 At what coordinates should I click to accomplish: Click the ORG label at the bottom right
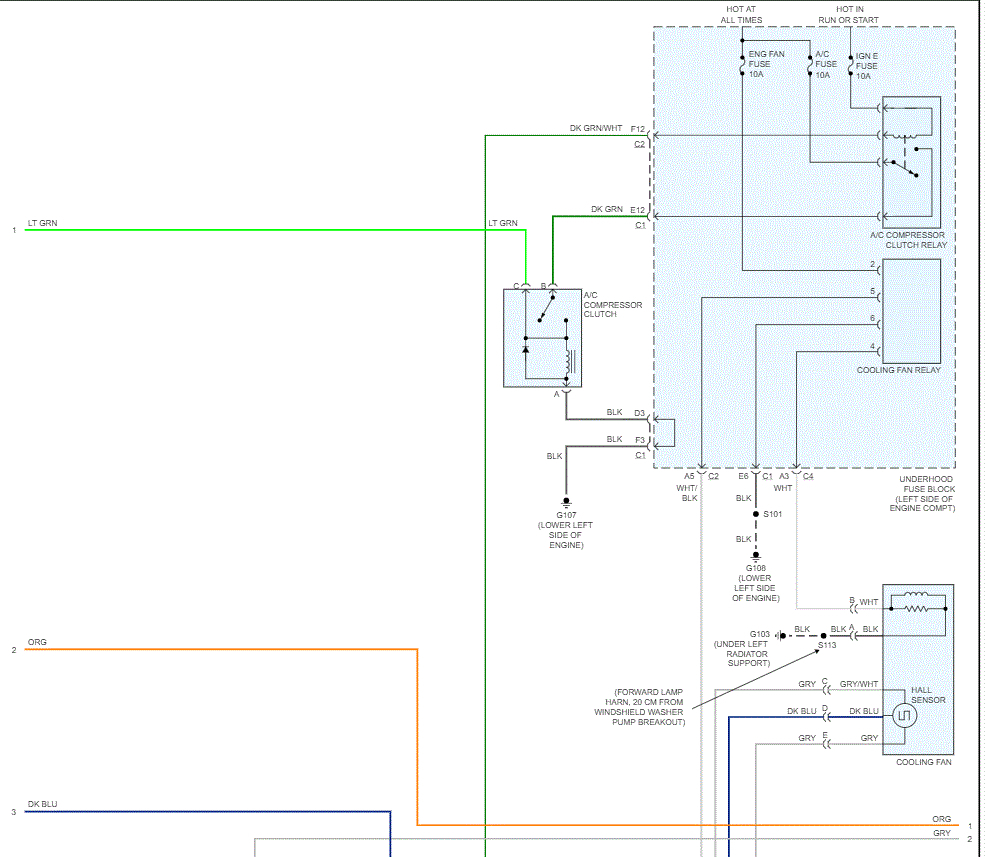942,819
